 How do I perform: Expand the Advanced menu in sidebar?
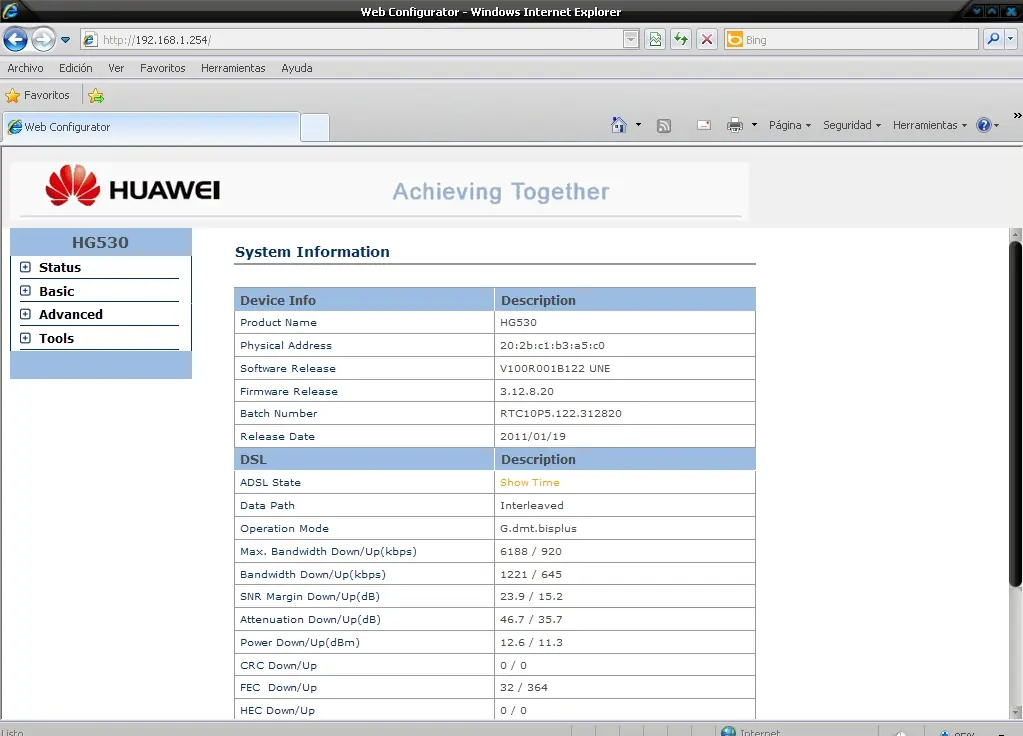click(26, 314)
